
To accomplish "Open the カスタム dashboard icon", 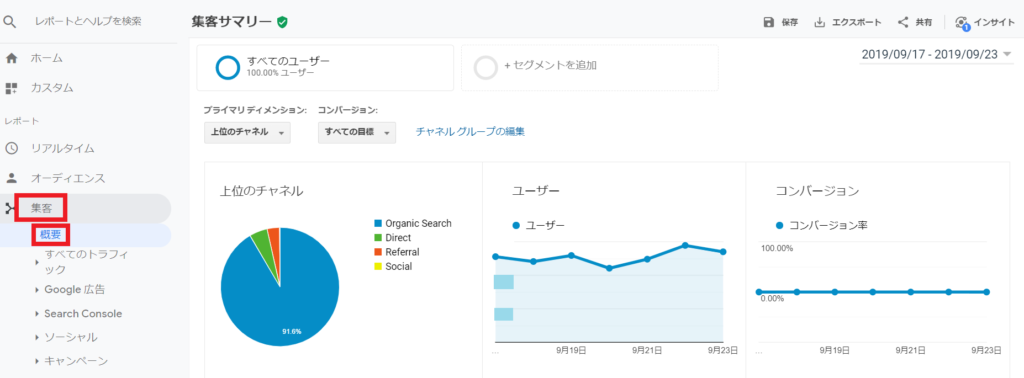I will [x=11, y=87].
